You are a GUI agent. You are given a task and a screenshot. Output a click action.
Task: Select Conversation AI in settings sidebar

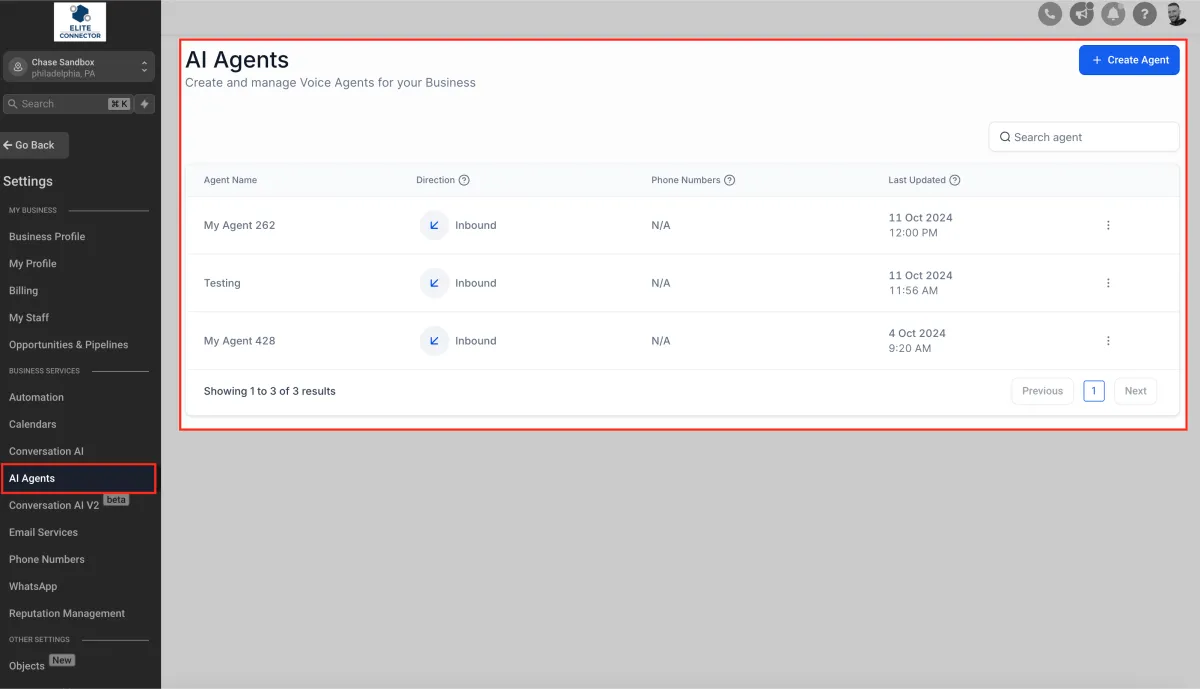click(x=46, y=451)
